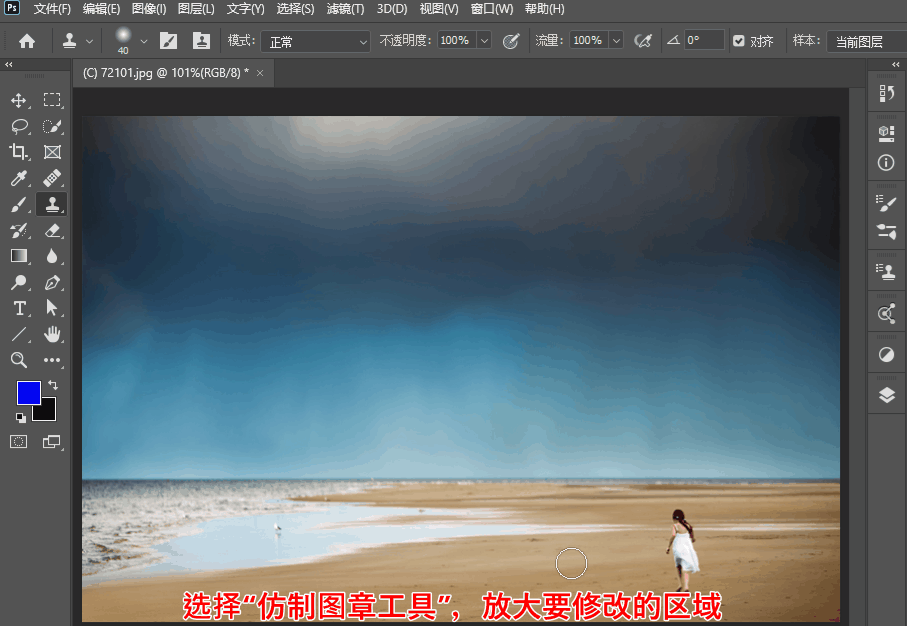Open the tool preset picker arrow
The width and height of the screenshot is (907, 626).
tap(90, 42)
